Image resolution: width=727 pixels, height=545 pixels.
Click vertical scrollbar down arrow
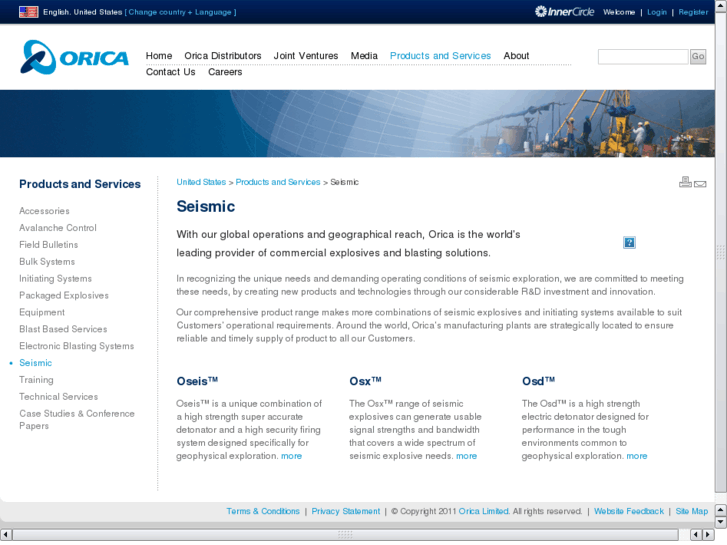[x=721, y=522]
